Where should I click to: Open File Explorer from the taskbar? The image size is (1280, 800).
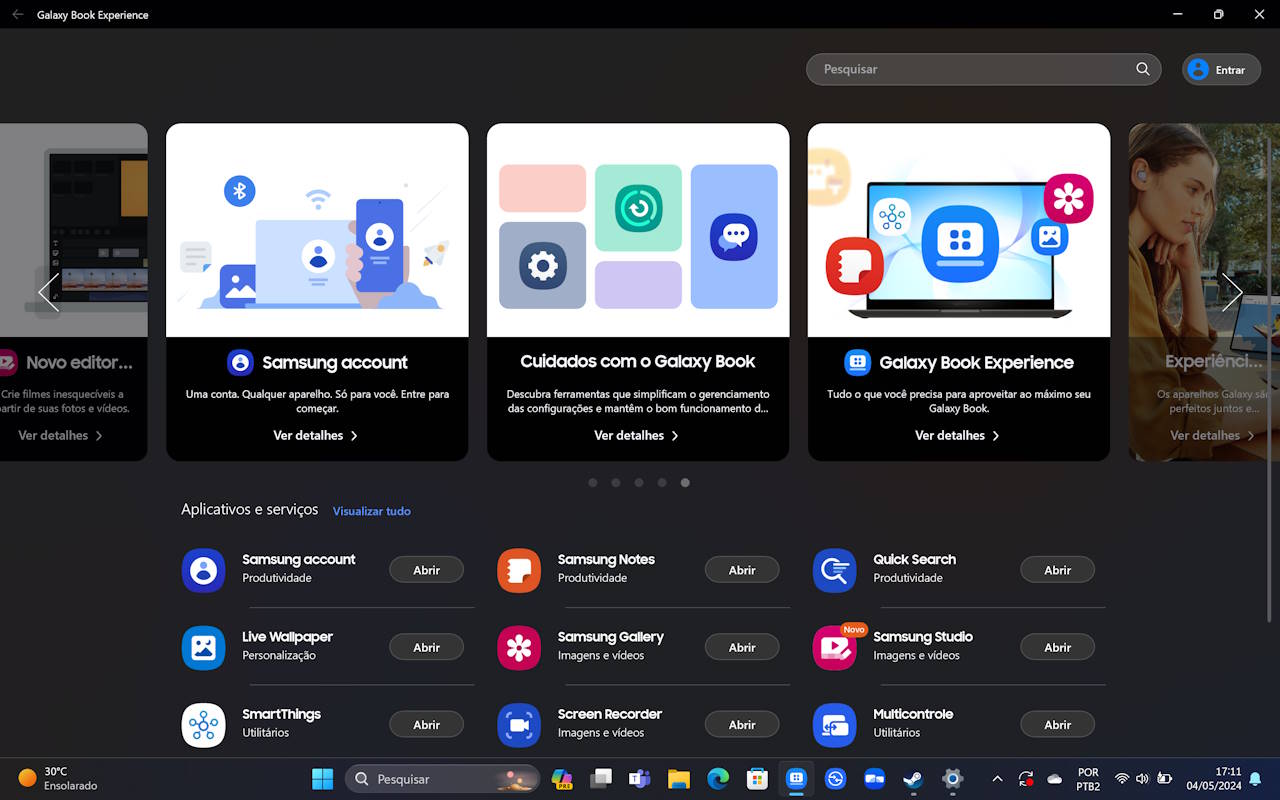tap(679, 779)
